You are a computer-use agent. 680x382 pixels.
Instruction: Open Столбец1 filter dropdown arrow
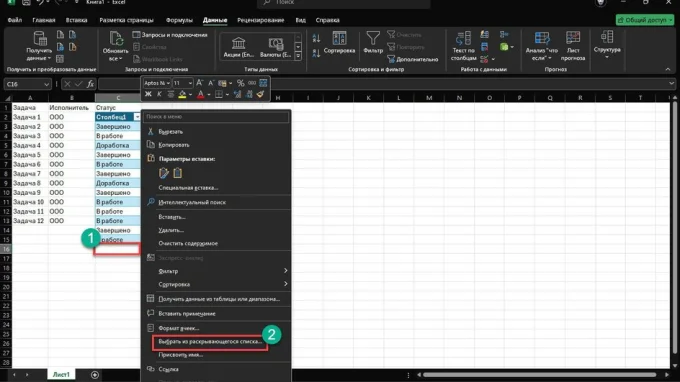click(137, 117)
